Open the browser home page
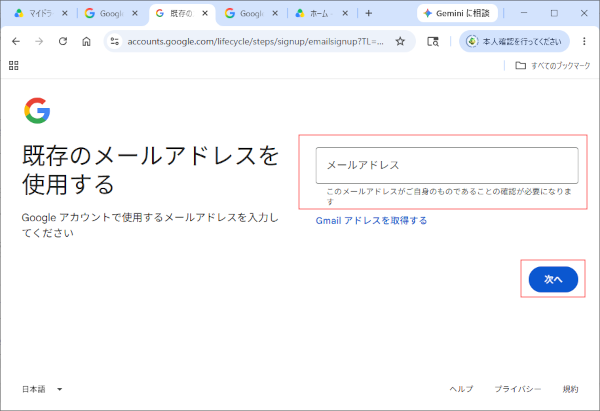 [86, 41]
